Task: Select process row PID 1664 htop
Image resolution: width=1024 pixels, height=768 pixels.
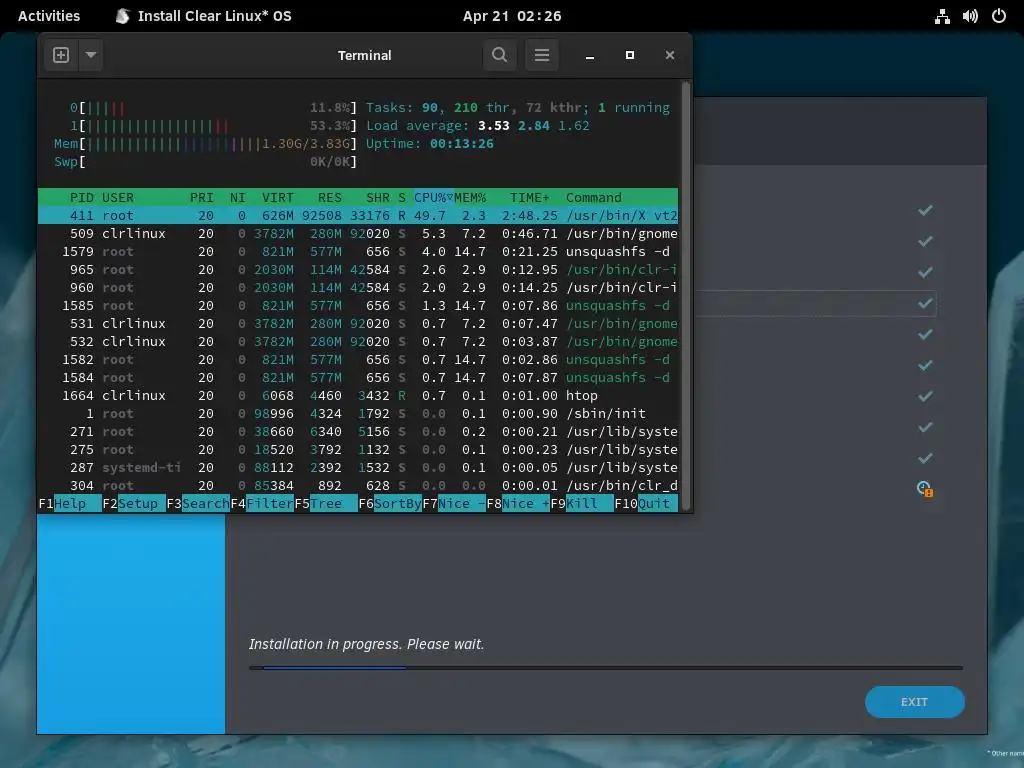Action: tap(358, 396)
